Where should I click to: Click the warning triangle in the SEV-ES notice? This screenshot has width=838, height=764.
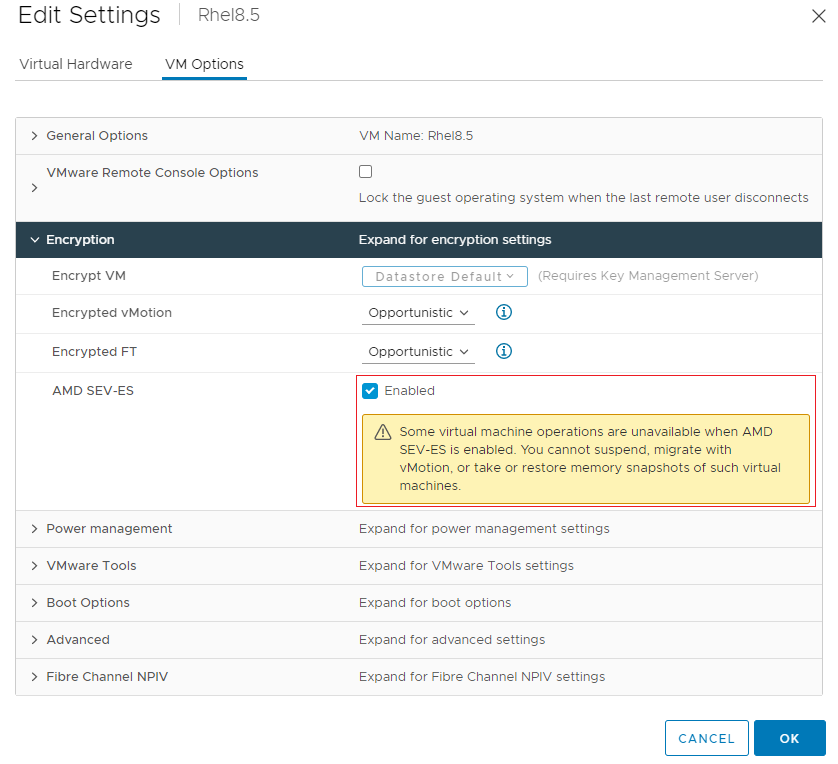[382, 431]
